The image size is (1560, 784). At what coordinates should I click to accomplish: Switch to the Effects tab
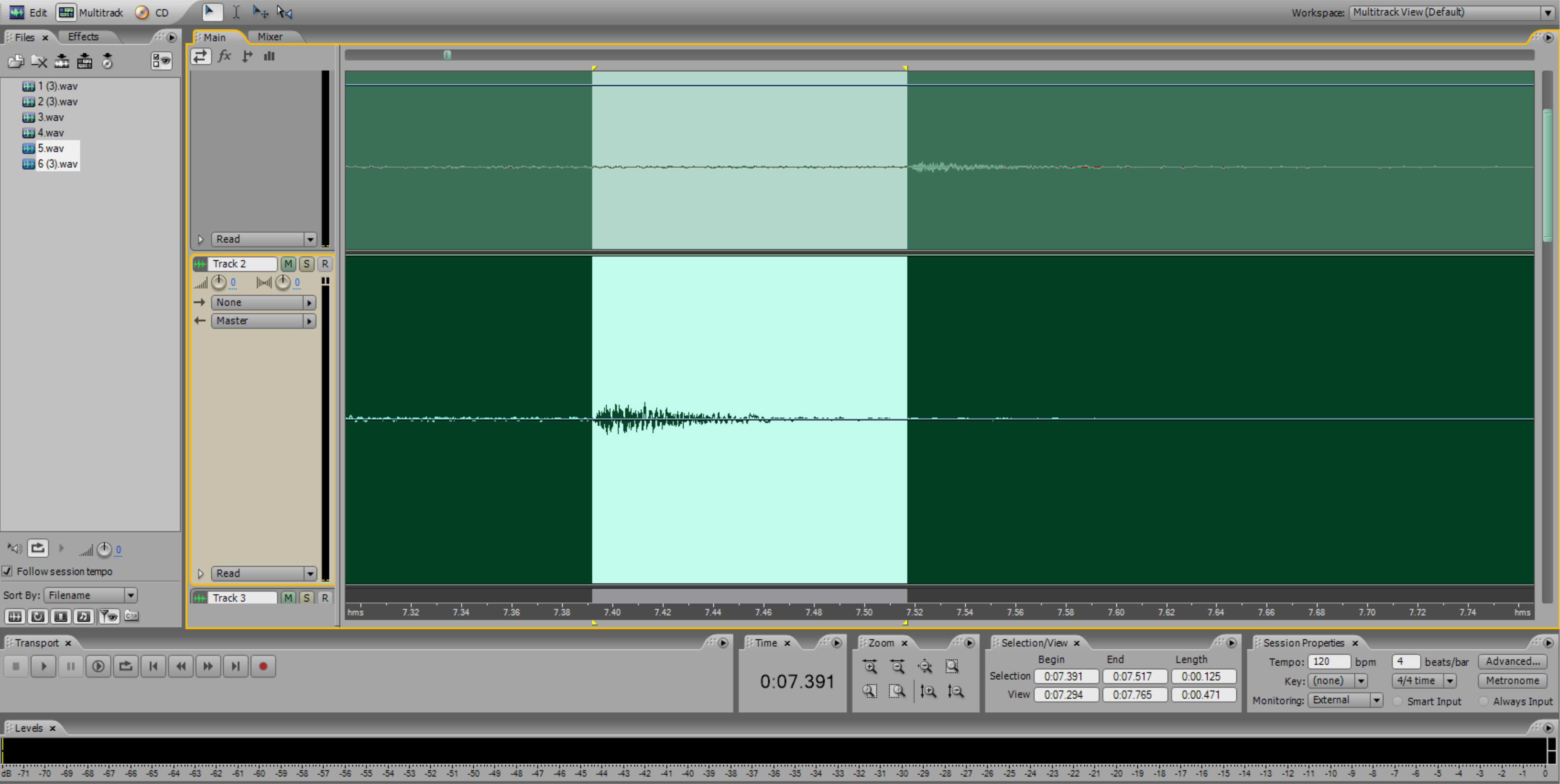pyautogui.click(x=83, y=37)
